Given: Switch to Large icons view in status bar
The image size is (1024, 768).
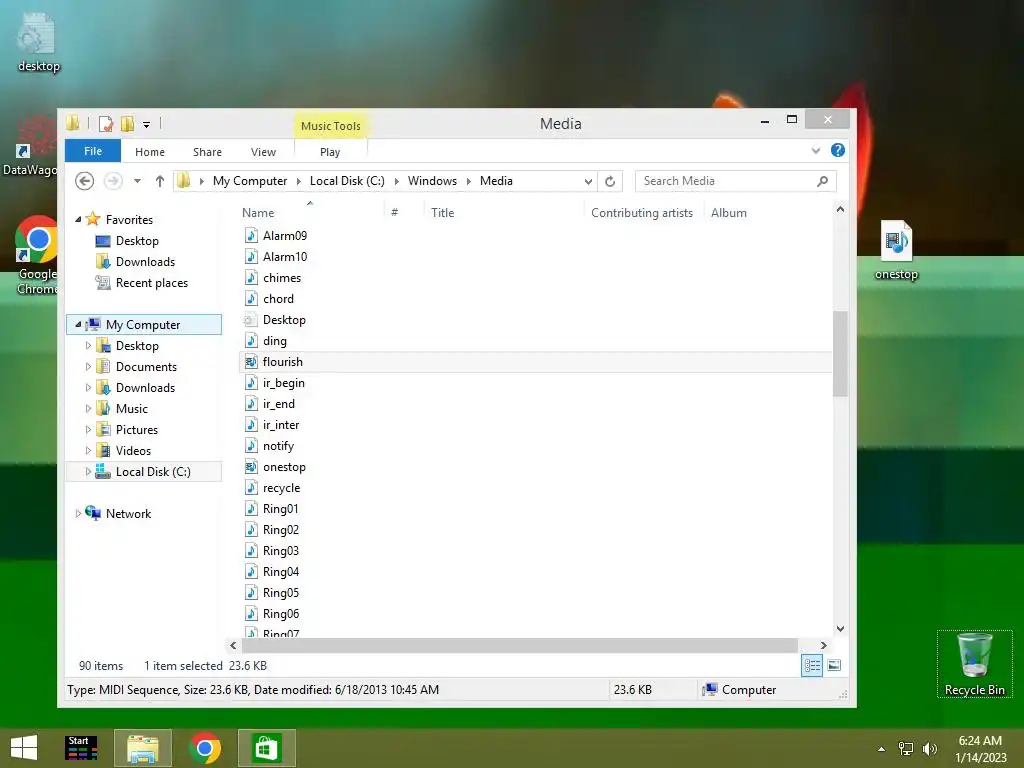Looking at the screenshot, I should 834,665.
